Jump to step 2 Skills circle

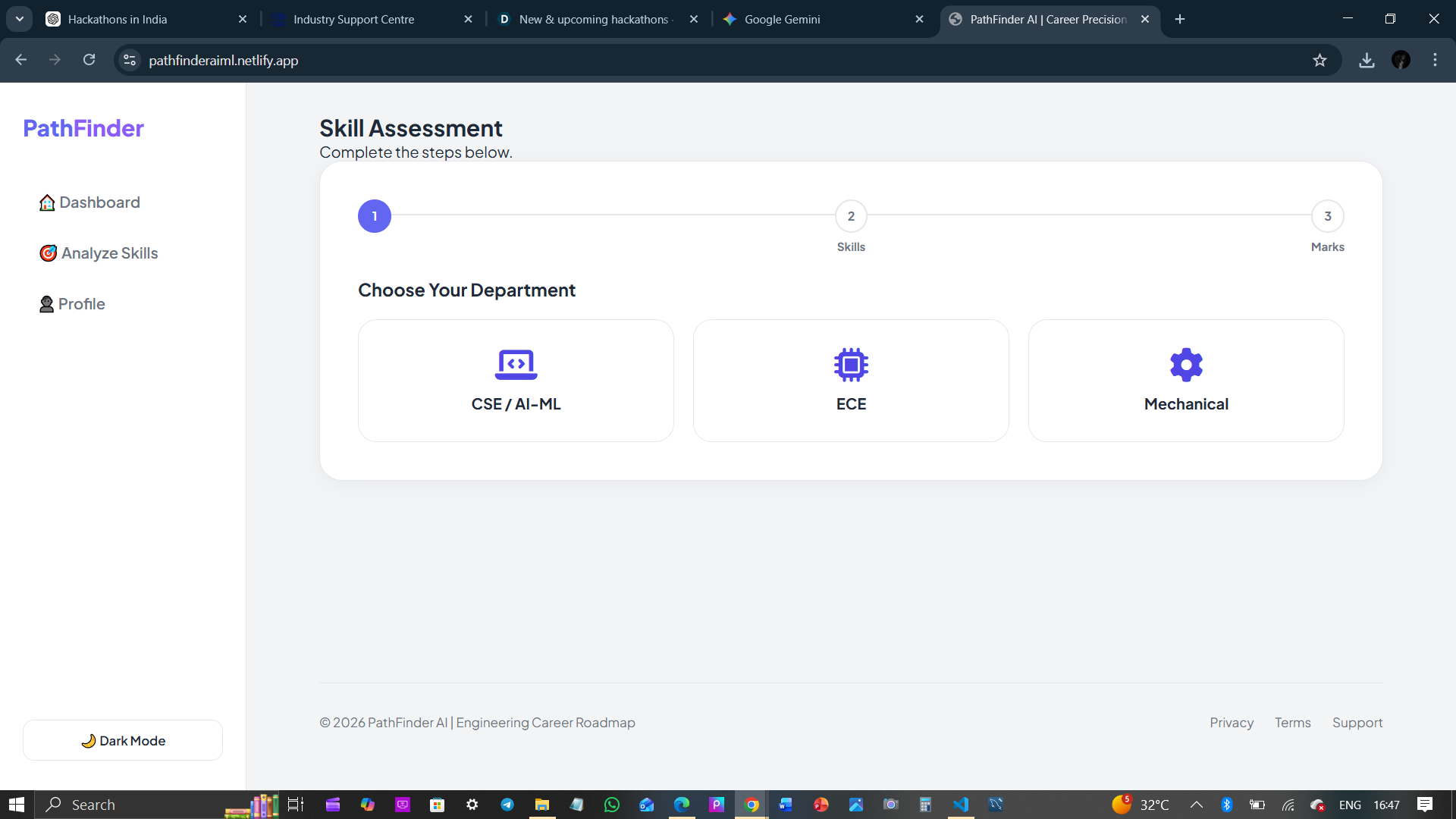pos(851,216)
